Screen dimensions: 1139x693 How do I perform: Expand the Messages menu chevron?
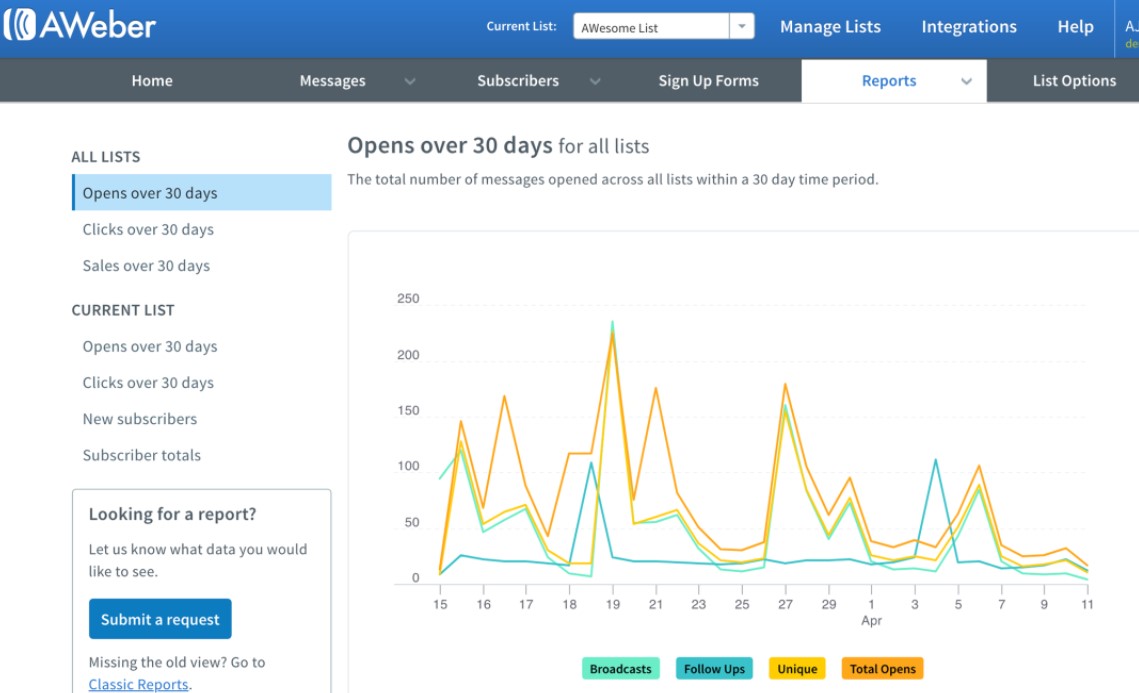pyautogui.click(x=409, y=82)
